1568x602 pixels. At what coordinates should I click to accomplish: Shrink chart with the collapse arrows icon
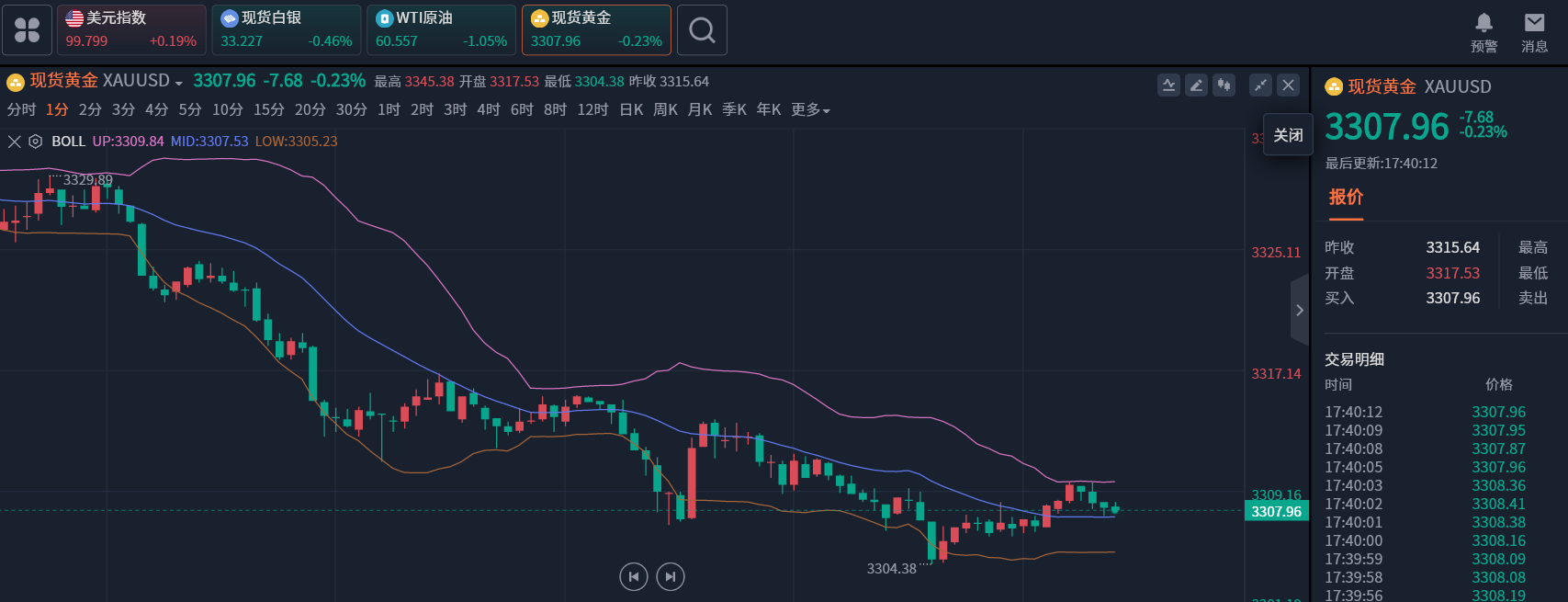point(1260,85)
